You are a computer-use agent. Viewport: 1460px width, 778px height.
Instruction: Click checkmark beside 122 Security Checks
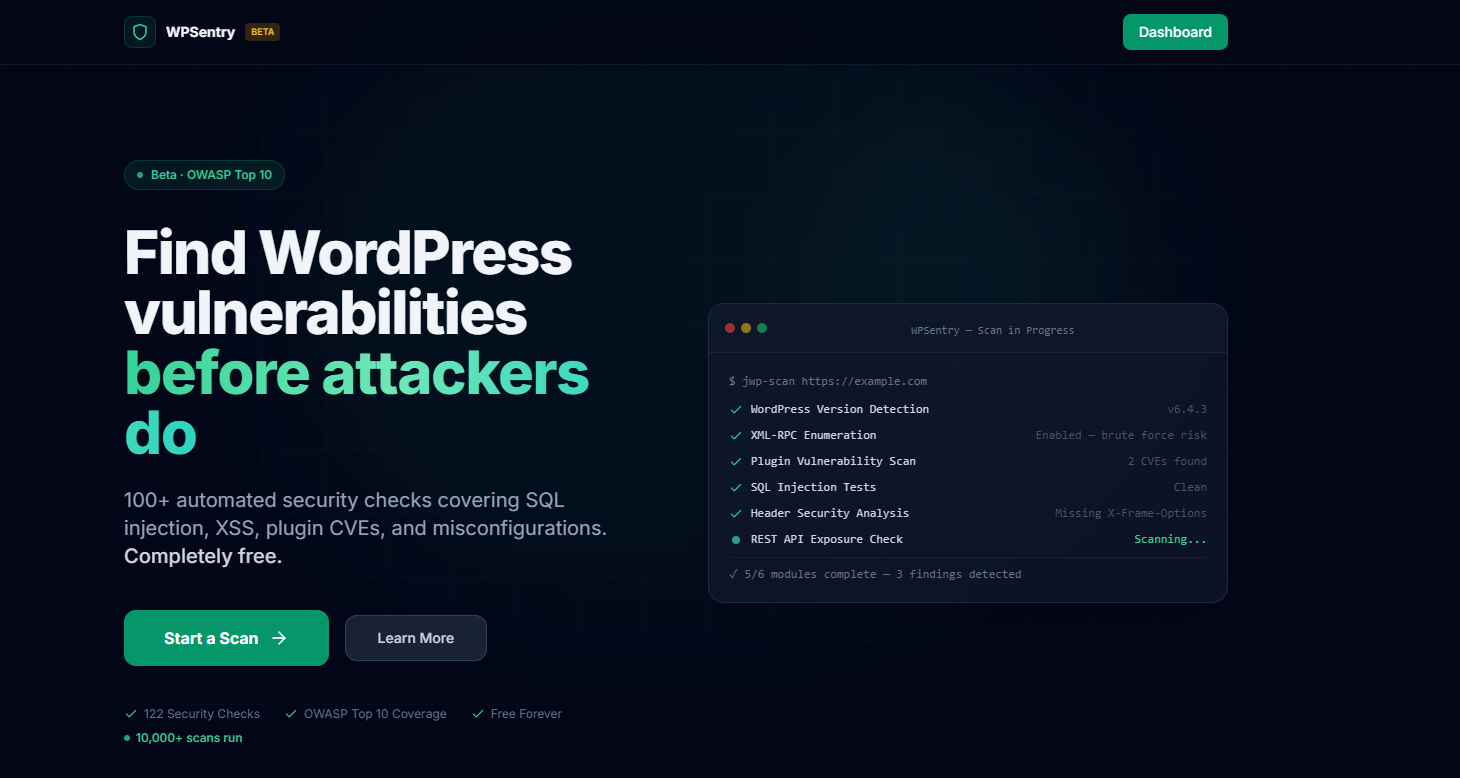click(130, 713)
